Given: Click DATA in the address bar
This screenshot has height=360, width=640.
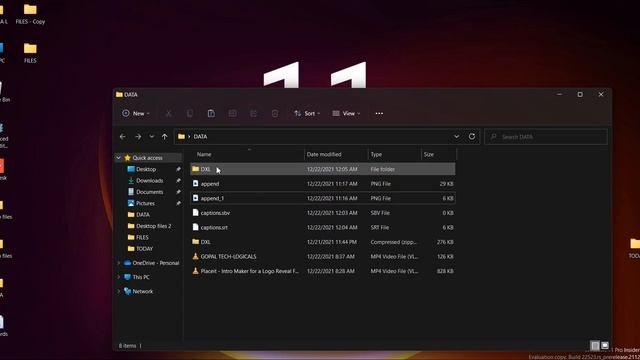Looking at the screenshot, I should (x=200, y=137).
